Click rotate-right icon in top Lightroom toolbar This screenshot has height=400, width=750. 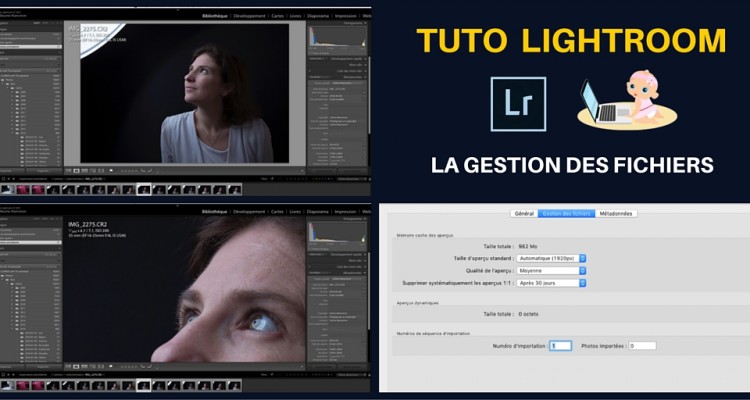(x=150, y=170)
